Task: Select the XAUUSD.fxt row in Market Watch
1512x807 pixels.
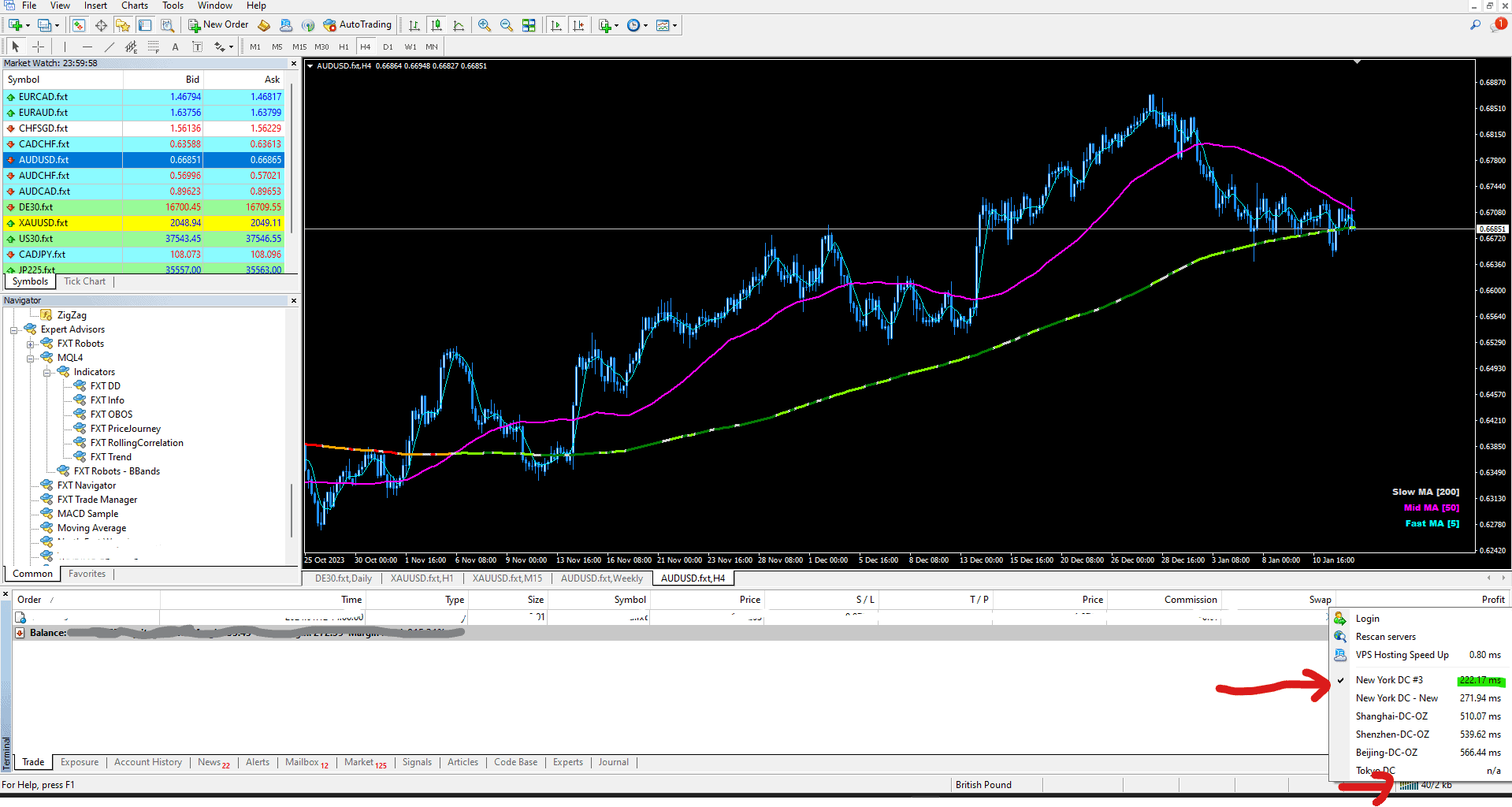Action: pyautogui.click(x=43, y=223)
